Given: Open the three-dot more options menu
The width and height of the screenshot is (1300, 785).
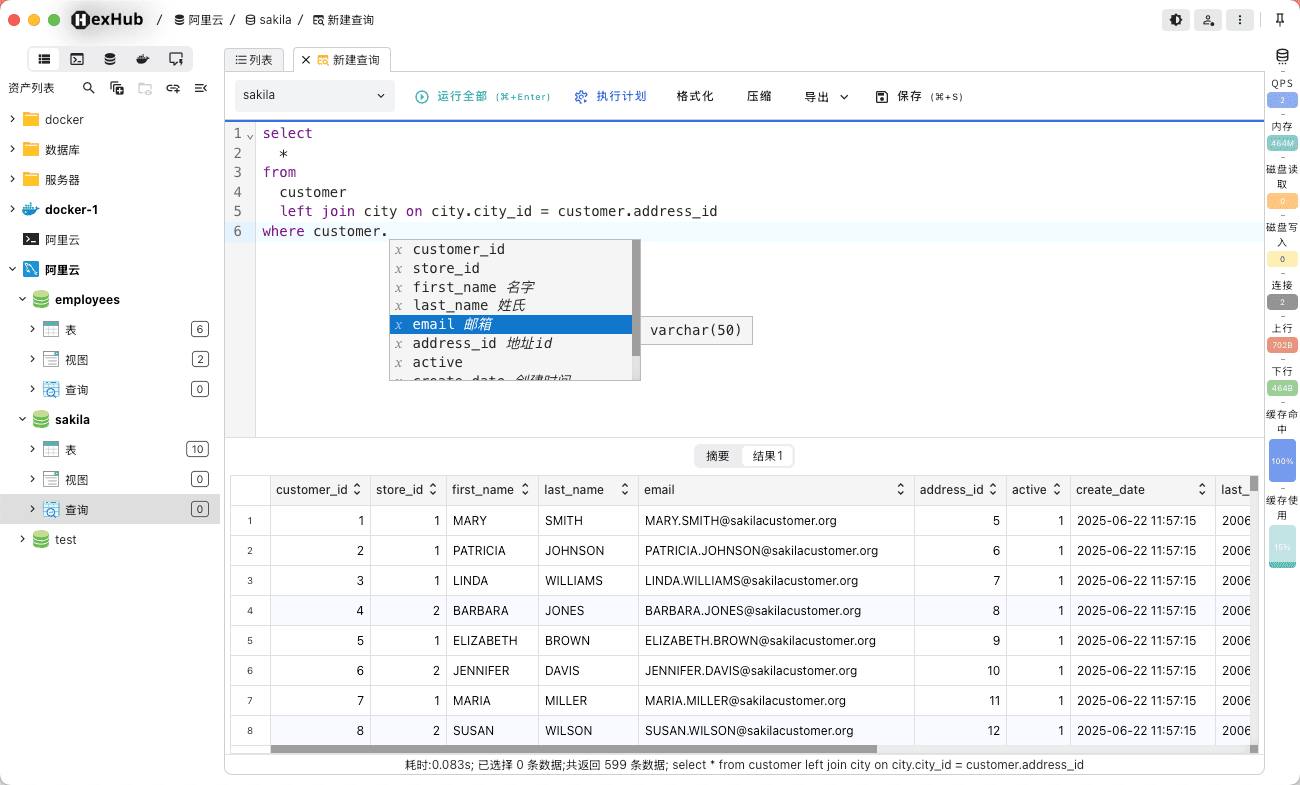Looking at the screenshot, I should pyautogui.click(x=1240, y=20).
